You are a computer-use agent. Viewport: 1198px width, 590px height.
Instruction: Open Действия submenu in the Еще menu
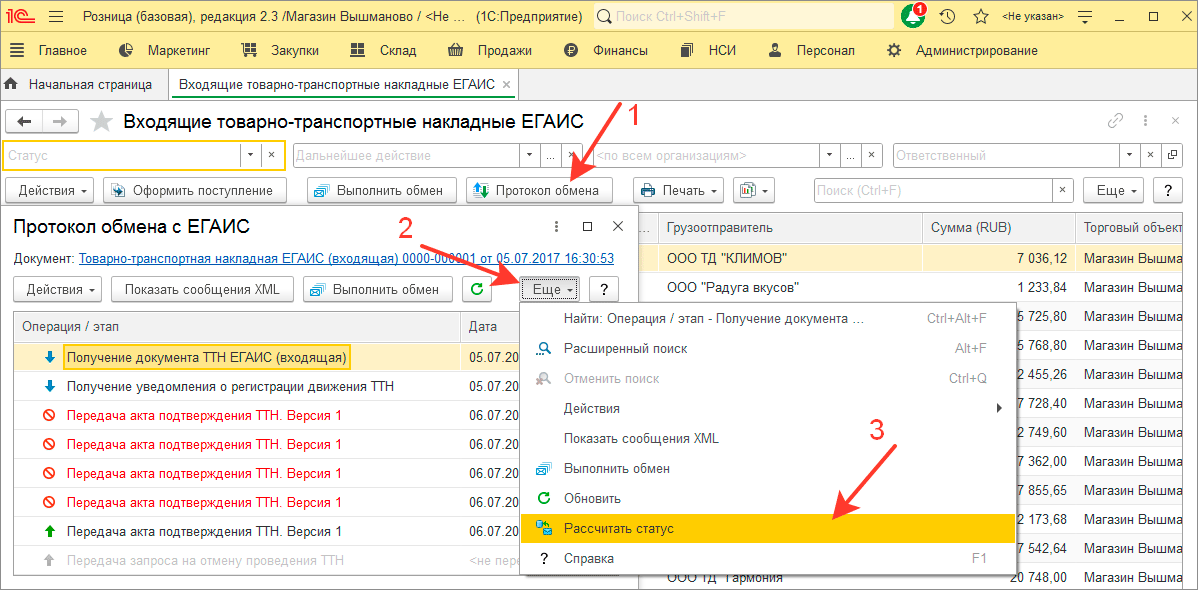768,408
